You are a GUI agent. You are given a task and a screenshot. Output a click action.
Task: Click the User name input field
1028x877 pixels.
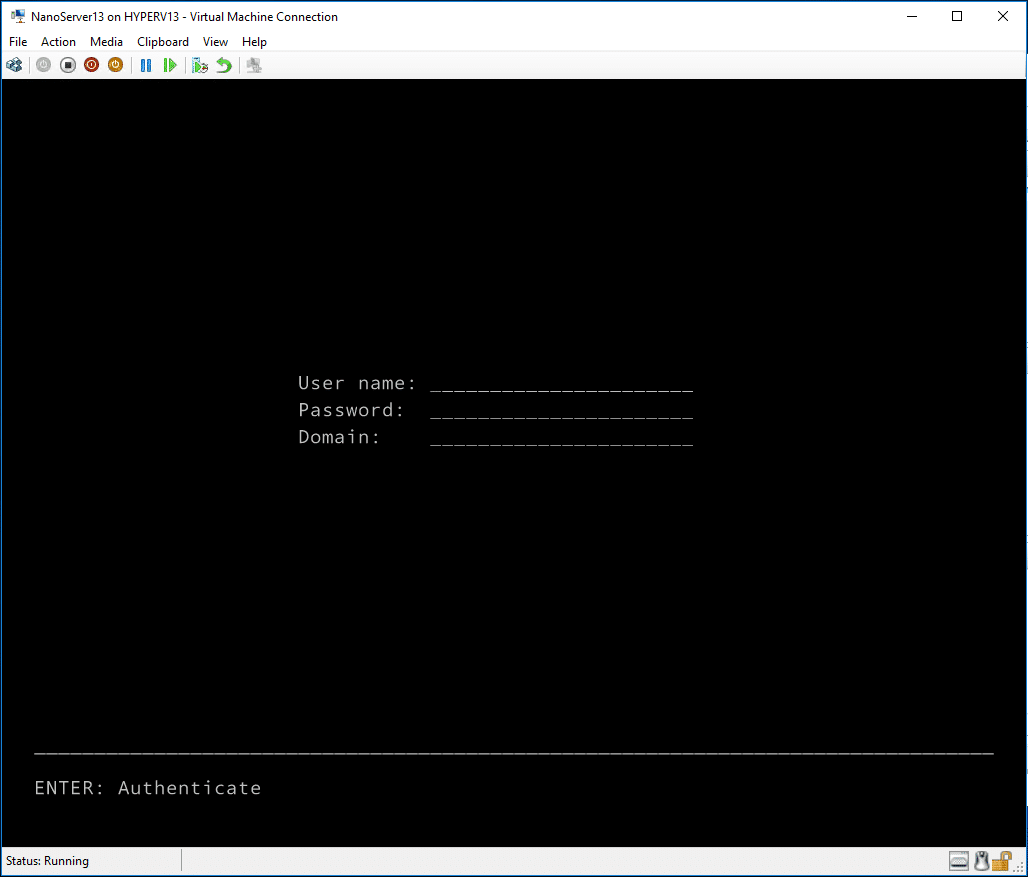pyautogui.click(x=561, y=383)
